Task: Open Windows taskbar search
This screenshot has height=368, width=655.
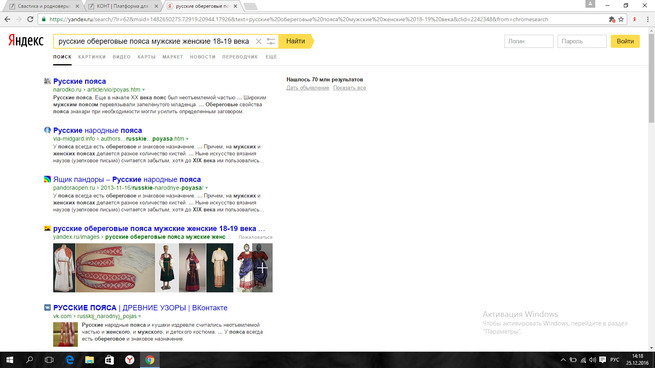Action: point(29,360)
